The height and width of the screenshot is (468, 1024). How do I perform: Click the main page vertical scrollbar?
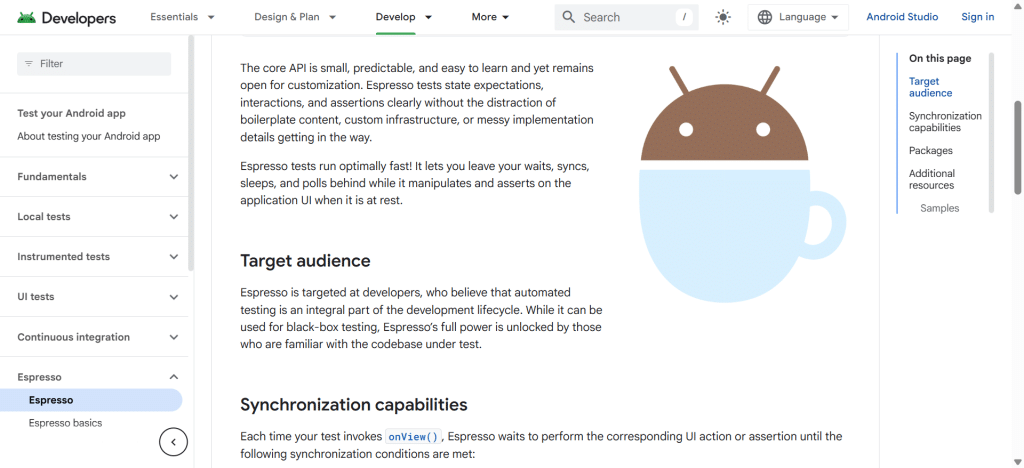1018,147
